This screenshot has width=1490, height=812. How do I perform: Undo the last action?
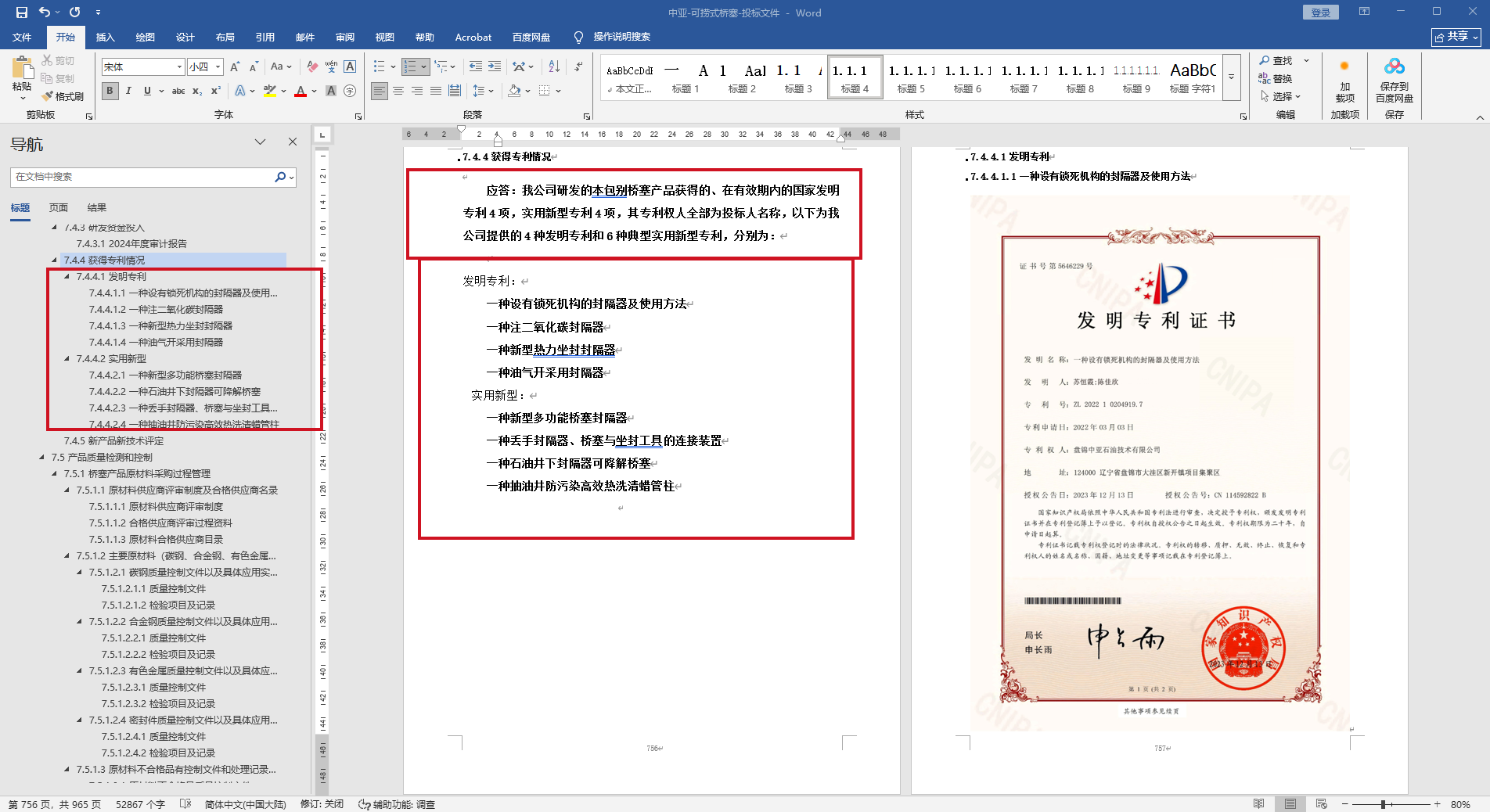(45, 13)
